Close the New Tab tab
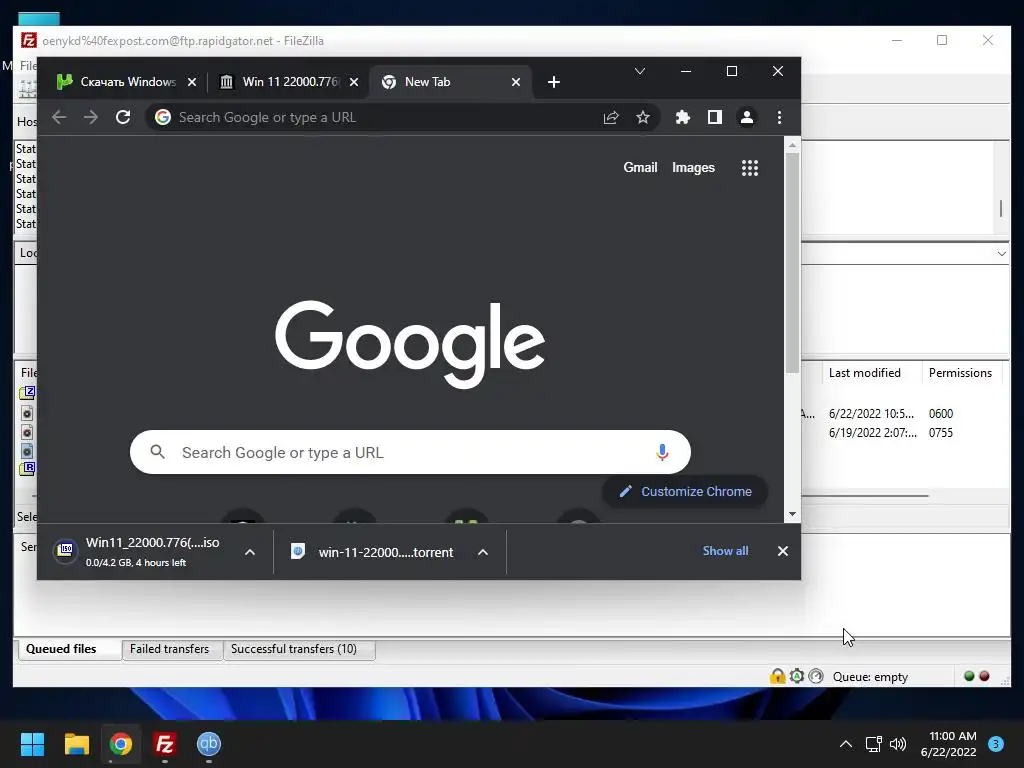The width and height of the screenshot is (1024, 768). pos(516,82)
